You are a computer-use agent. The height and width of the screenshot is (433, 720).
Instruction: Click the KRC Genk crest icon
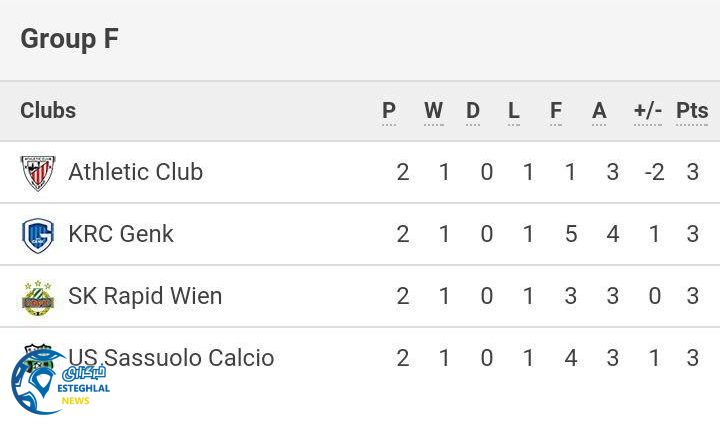[38, 235]
